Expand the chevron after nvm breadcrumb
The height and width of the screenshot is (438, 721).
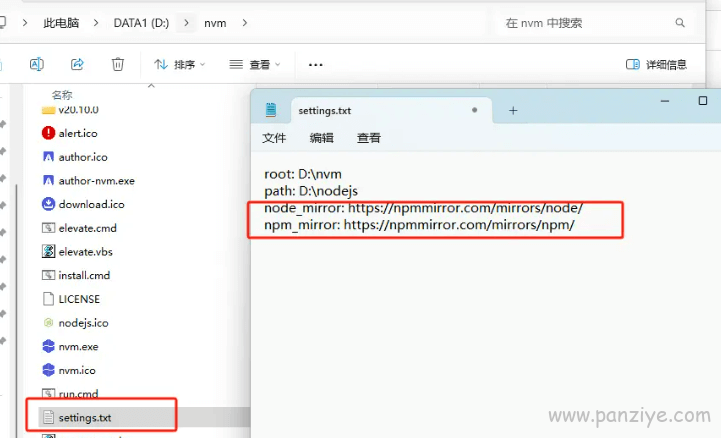(x=245, y=23)
